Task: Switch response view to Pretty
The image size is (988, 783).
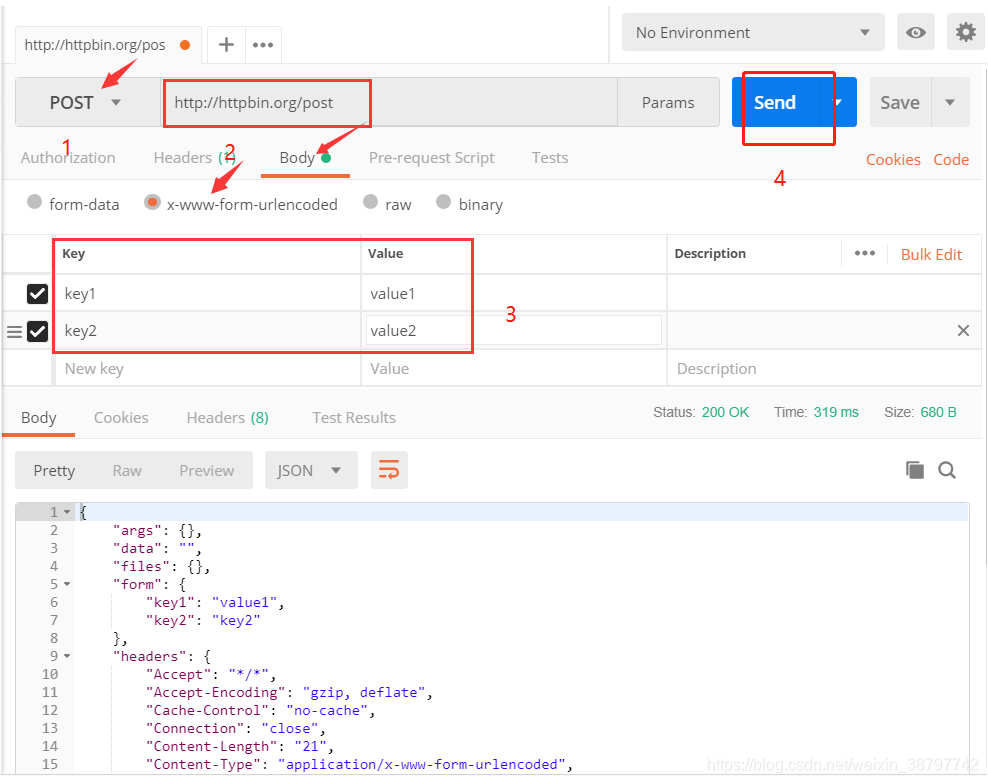Action: coord(54,471)
